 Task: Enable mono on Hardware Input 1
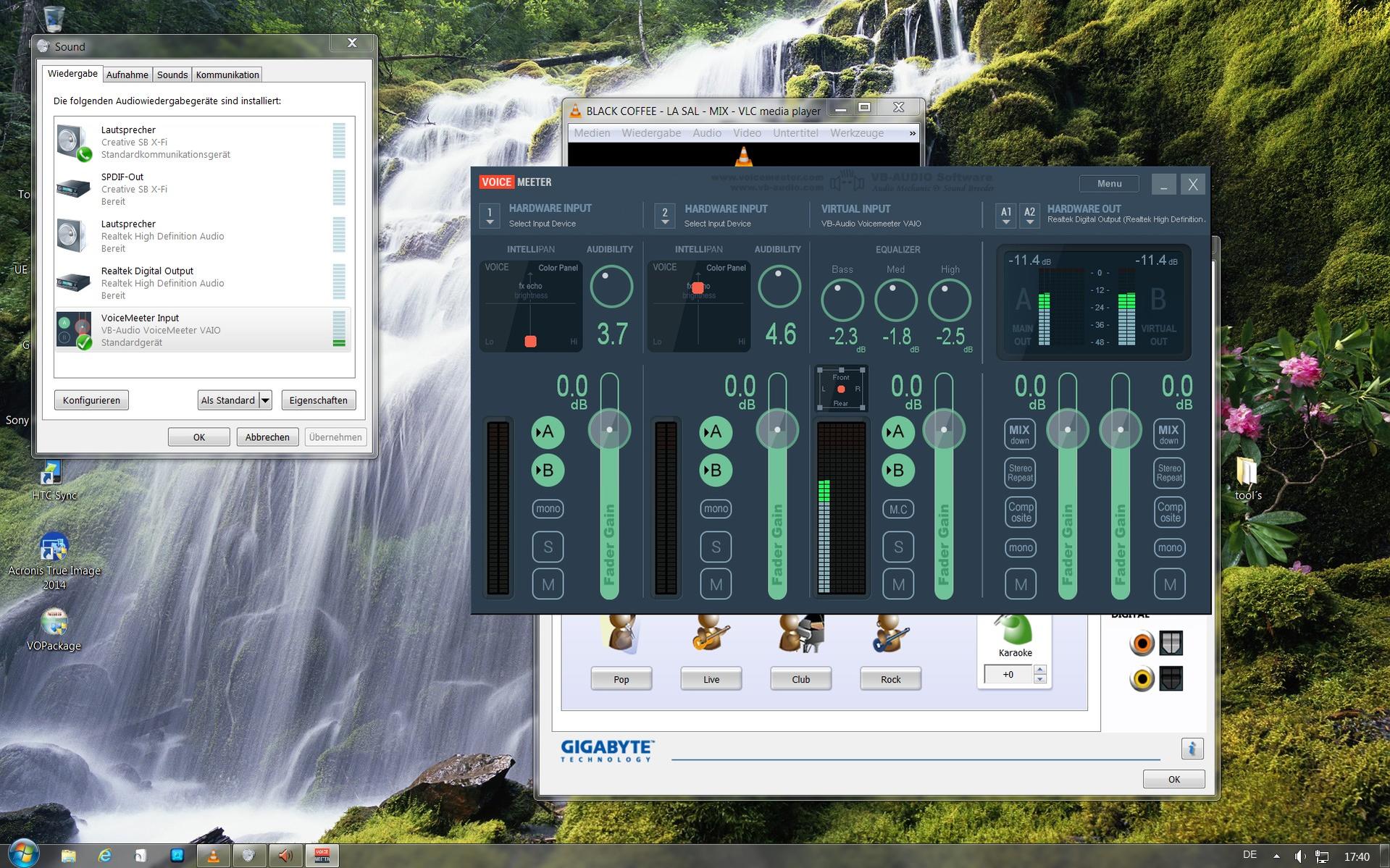(548, 509)
